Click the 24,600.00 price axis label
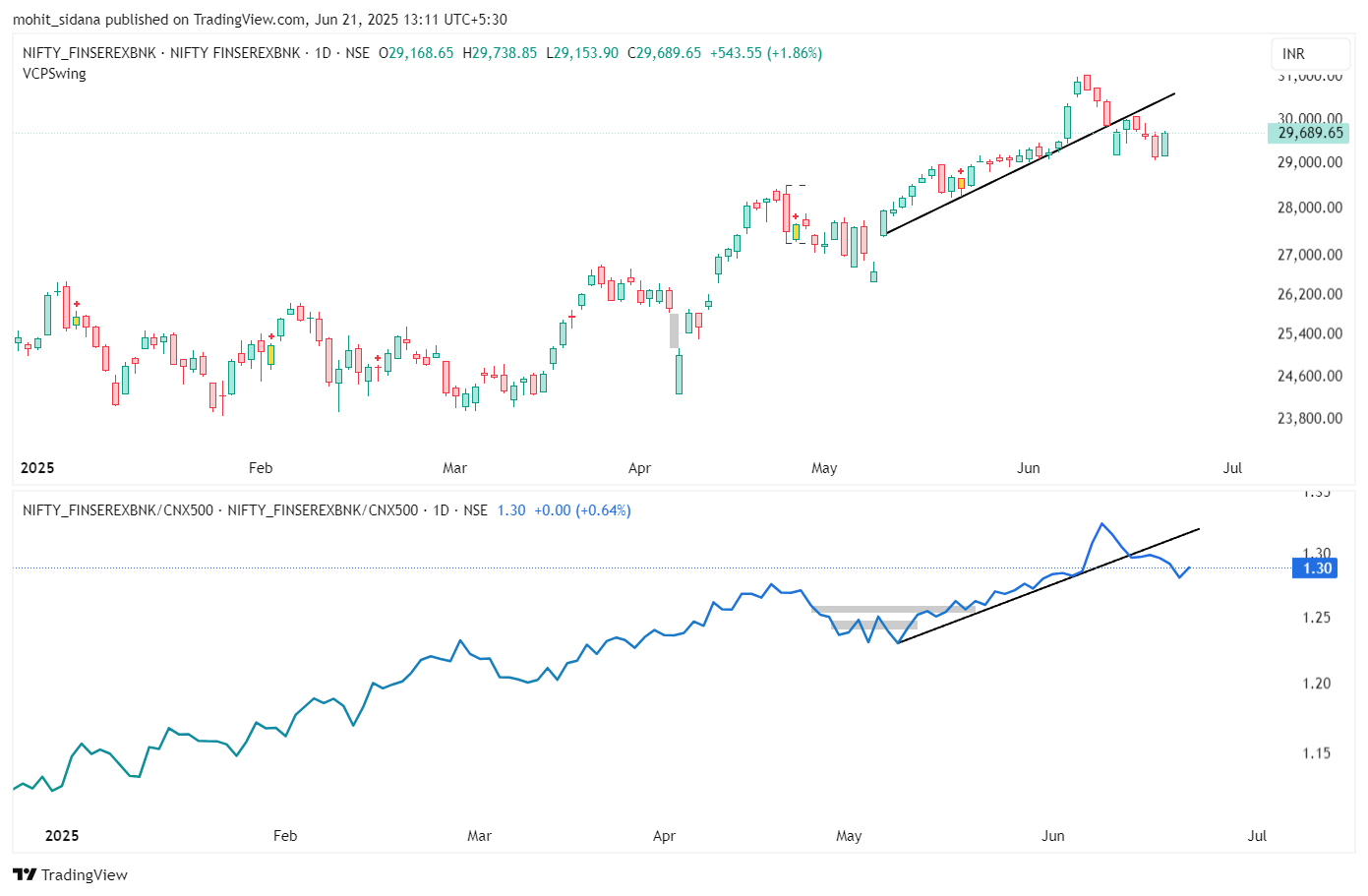The image size is (1368, 896). pyautogui.click(x=1309, y=376)
